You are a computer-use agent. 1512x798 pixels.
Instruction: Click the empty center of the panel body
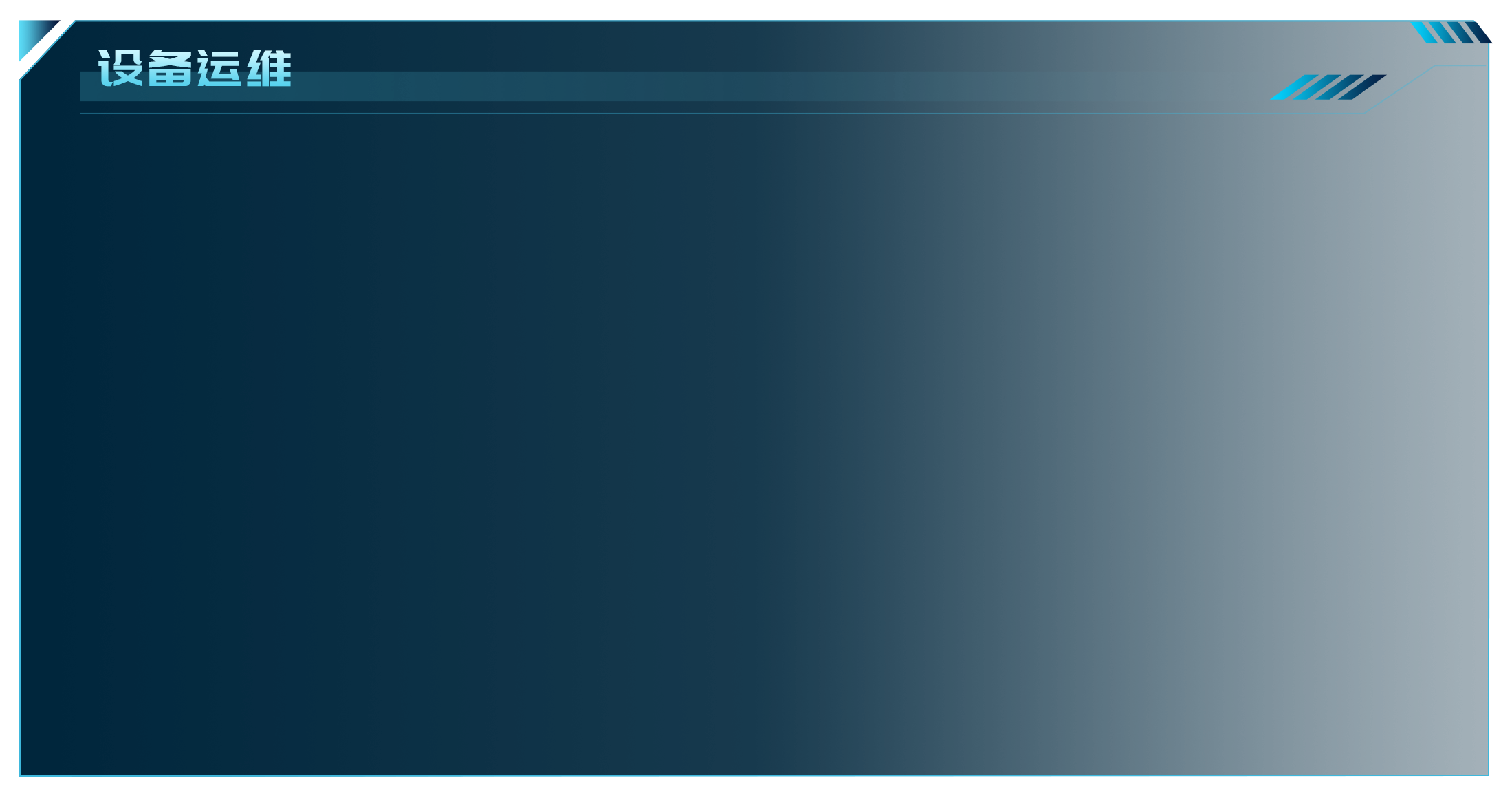(x=754, y=444)
